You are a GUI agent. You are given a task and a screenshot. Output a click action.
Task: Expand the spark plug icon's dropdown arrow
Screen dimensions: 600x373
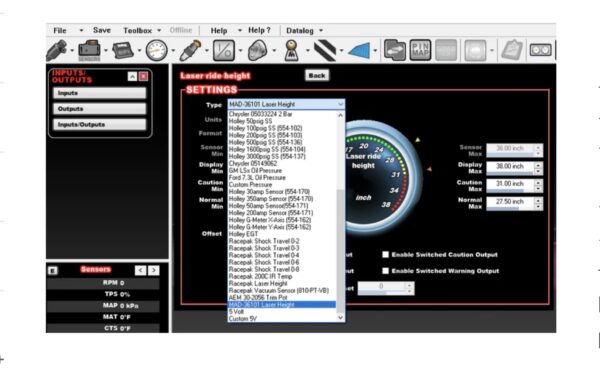(207, 50)
